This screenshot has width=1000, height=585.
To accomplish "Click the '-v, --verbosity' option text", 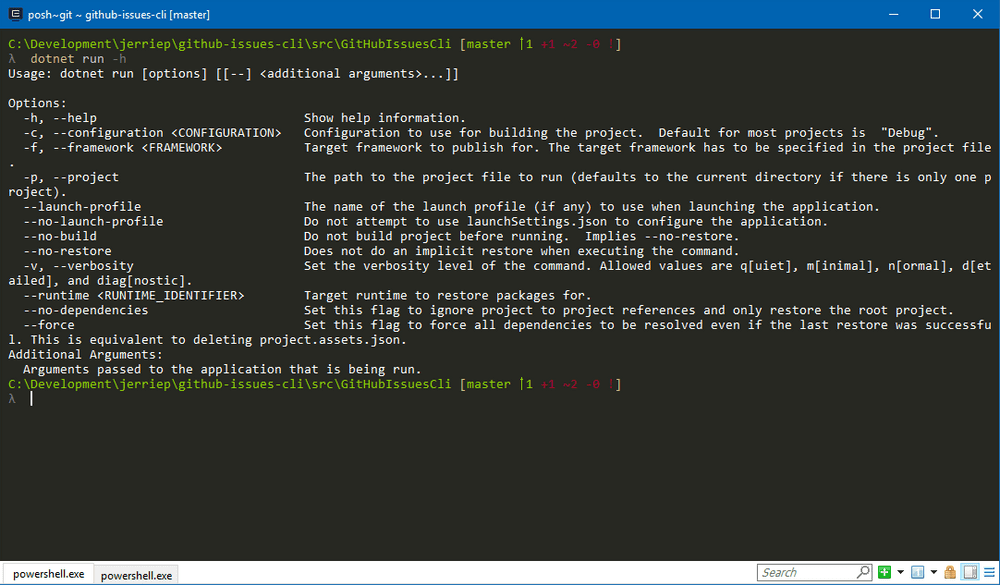I will 78,266.
